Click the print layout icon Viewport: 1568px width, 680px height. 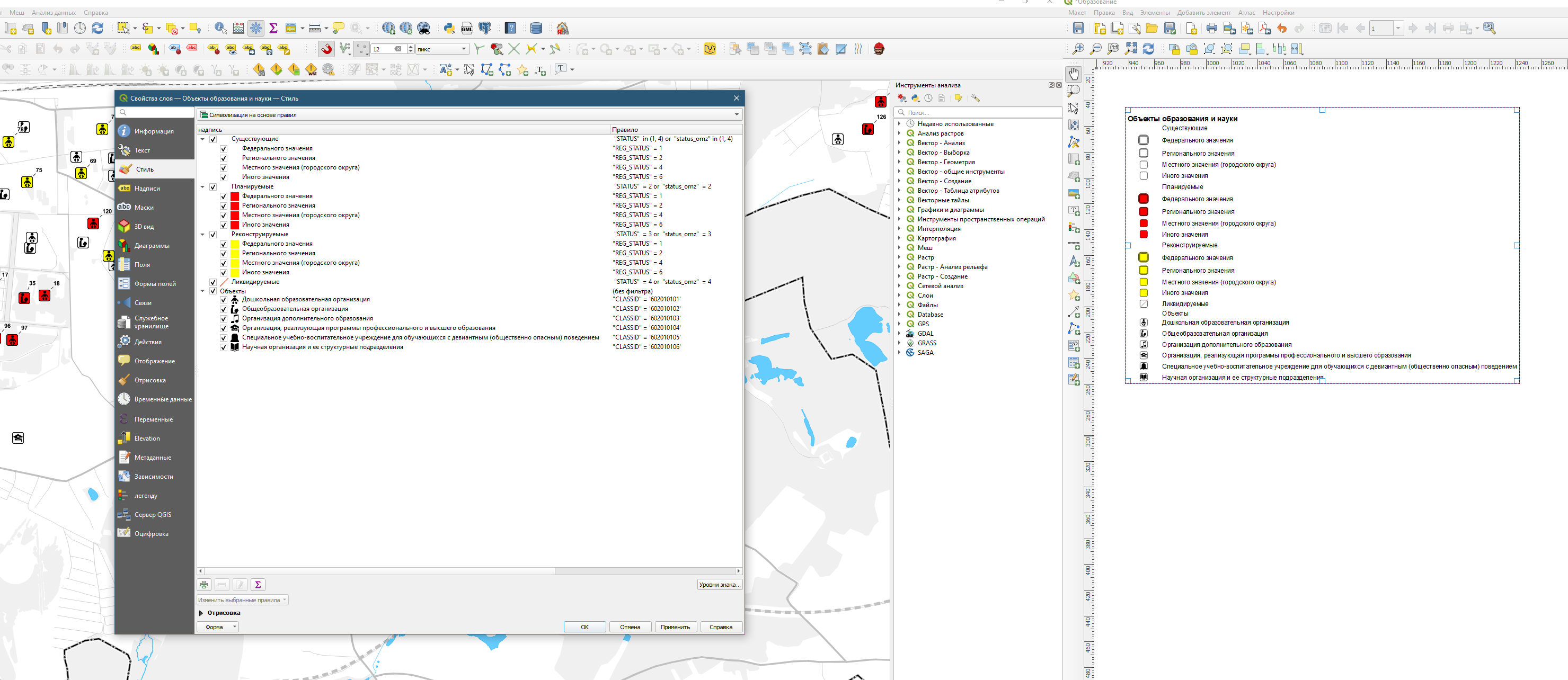click(x=1211, y=28)
